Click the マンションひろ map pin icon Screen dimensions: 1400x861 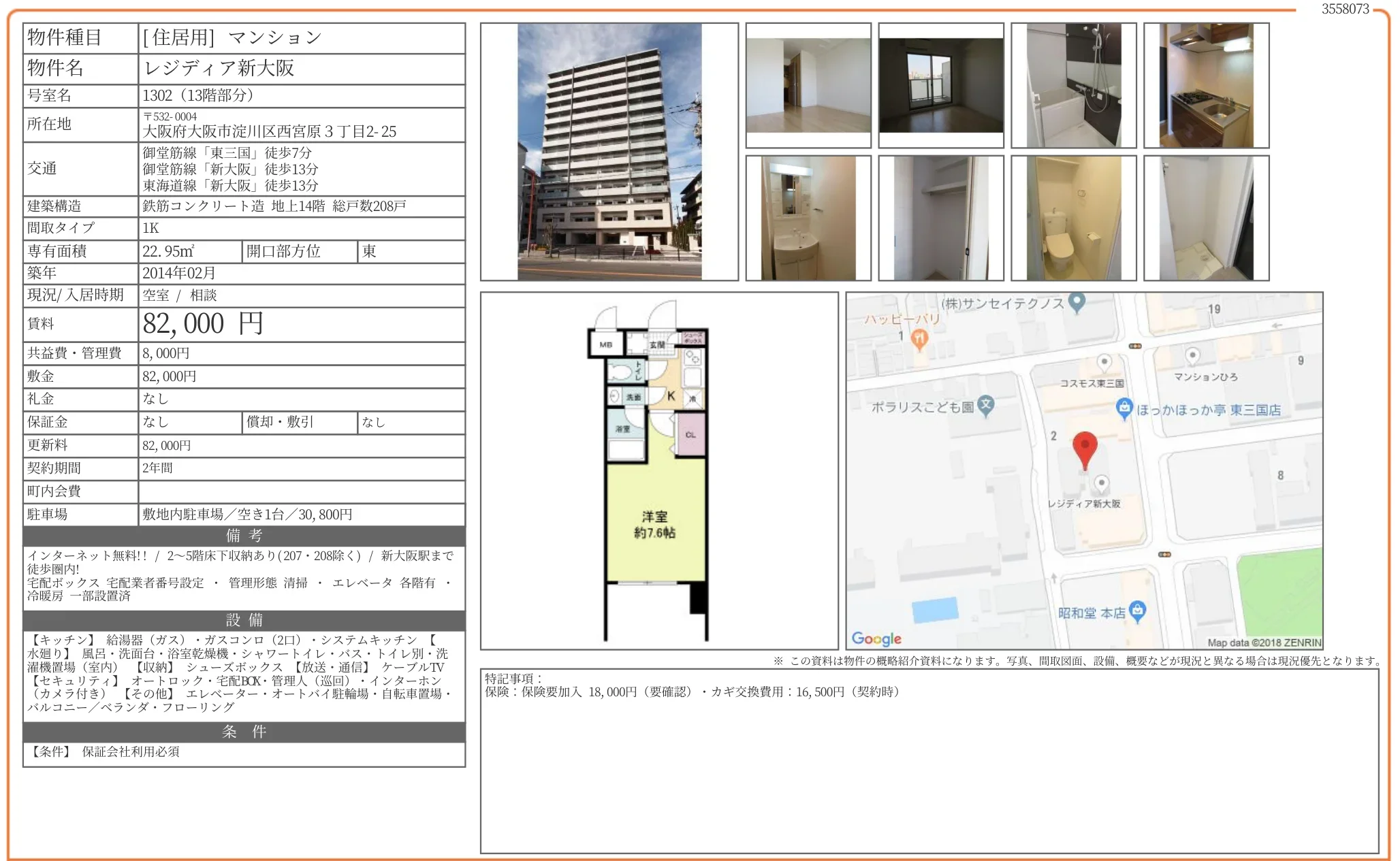pyautogui.click(x=1192, y=356)
